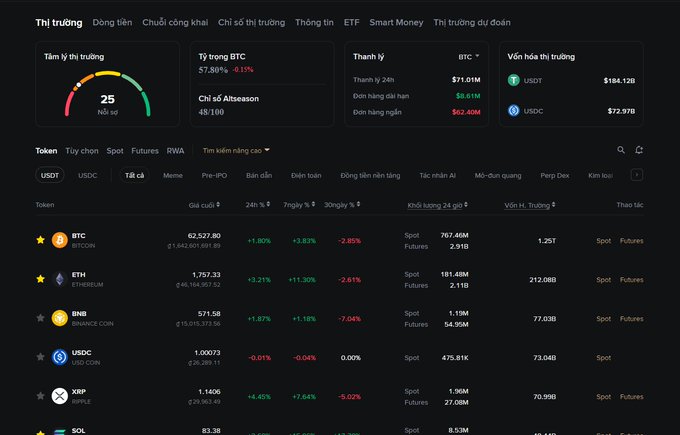
Task: Click the USDC coin logo in token list
Action: 60,357
